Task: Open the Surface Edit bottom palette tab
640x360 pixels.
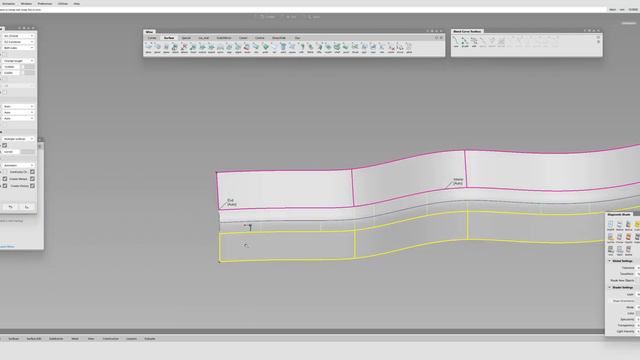Action: click(34, 339)
